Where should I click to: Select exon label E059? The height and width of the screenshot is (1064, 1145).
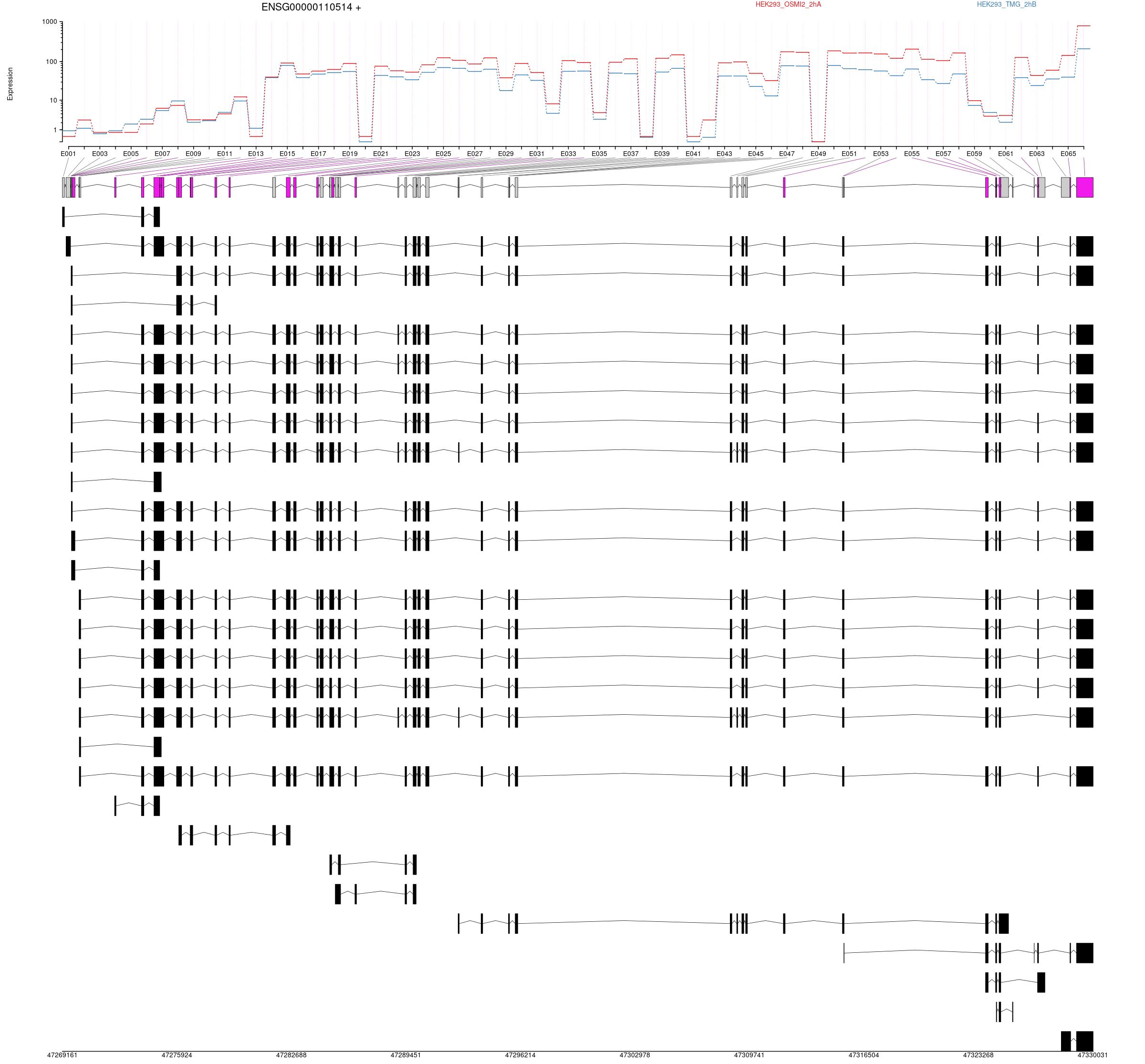tap(974, 154)
